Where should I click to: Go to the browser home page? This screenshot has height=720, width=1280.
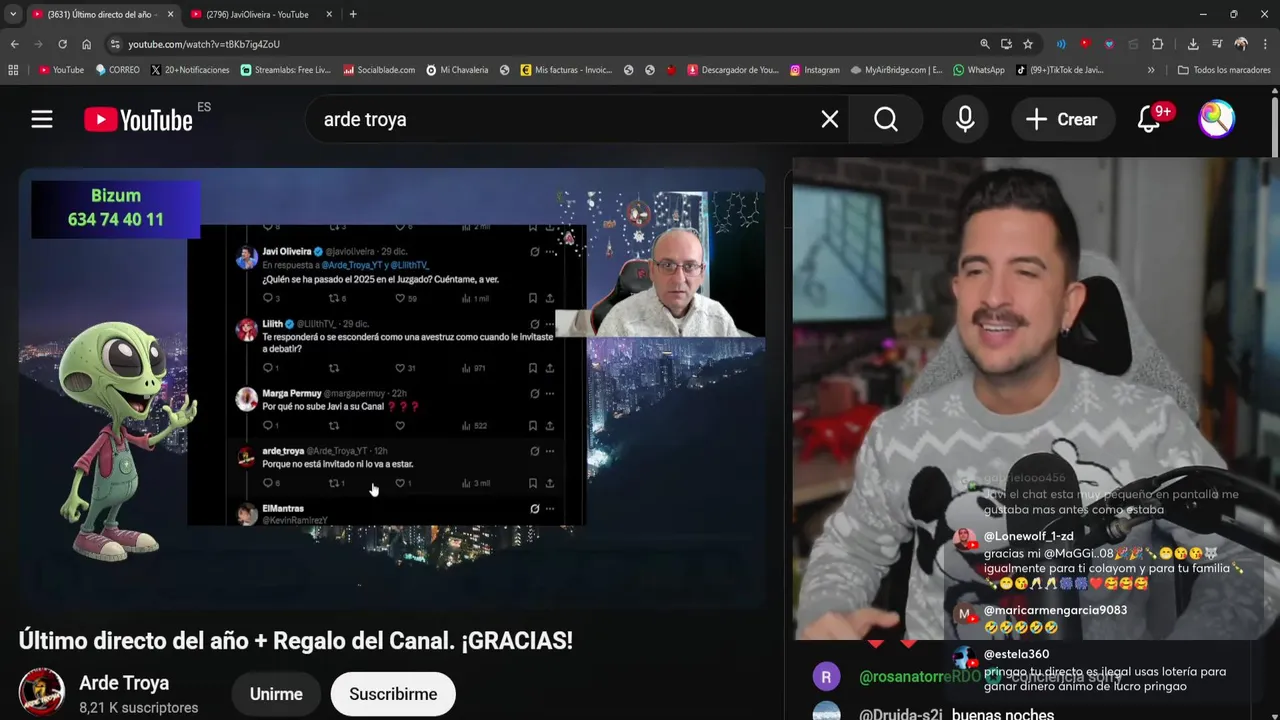point(86,44)
